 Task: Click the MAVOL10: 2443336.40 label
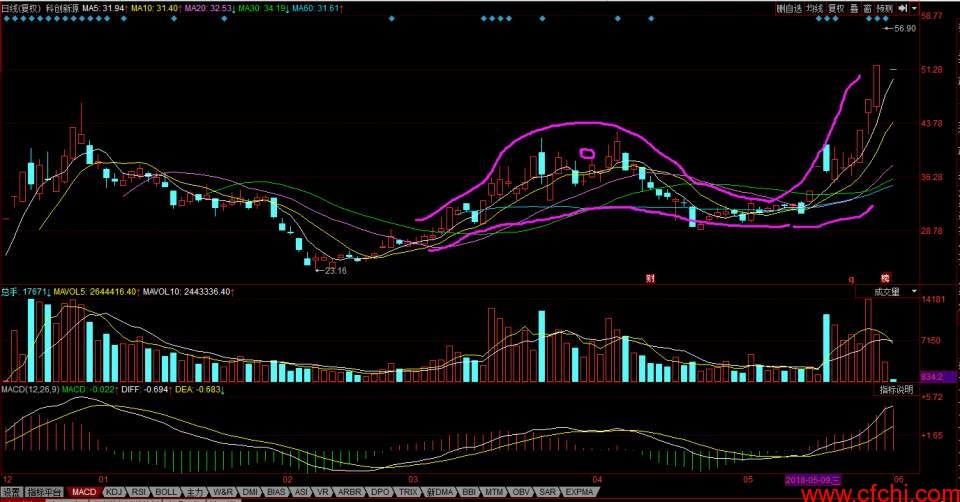tap(189, 292)
